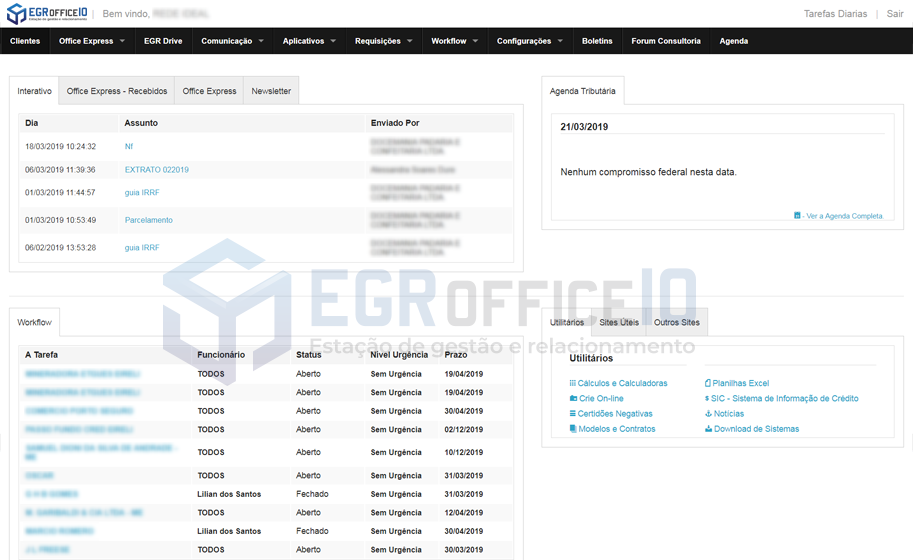Click the Dia column header
This screenshot has width=913, height=560.
pyautogui.click(x=31, y=123)
